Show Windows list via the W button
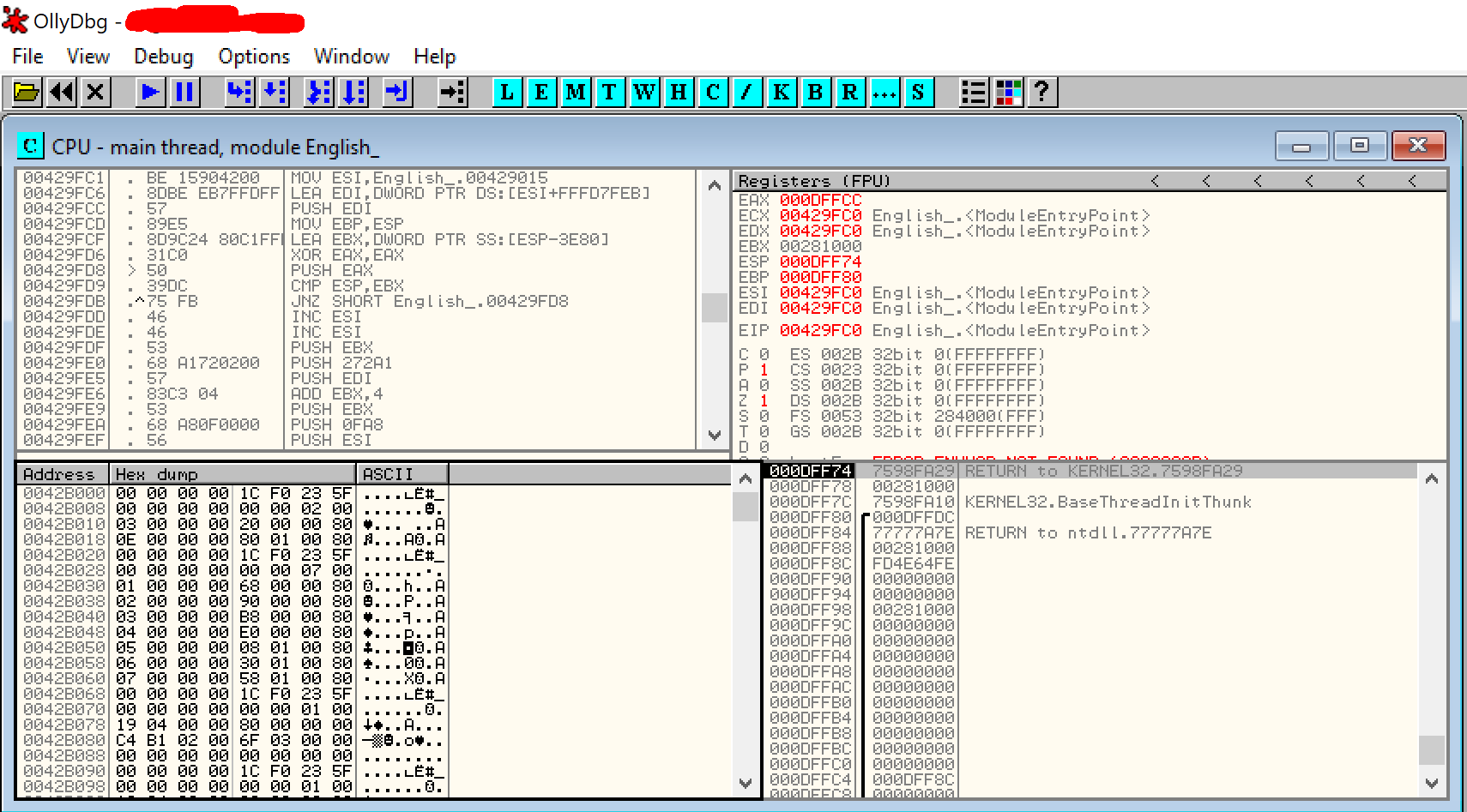This screenshot has width=1467, height=812. [644, 92]
